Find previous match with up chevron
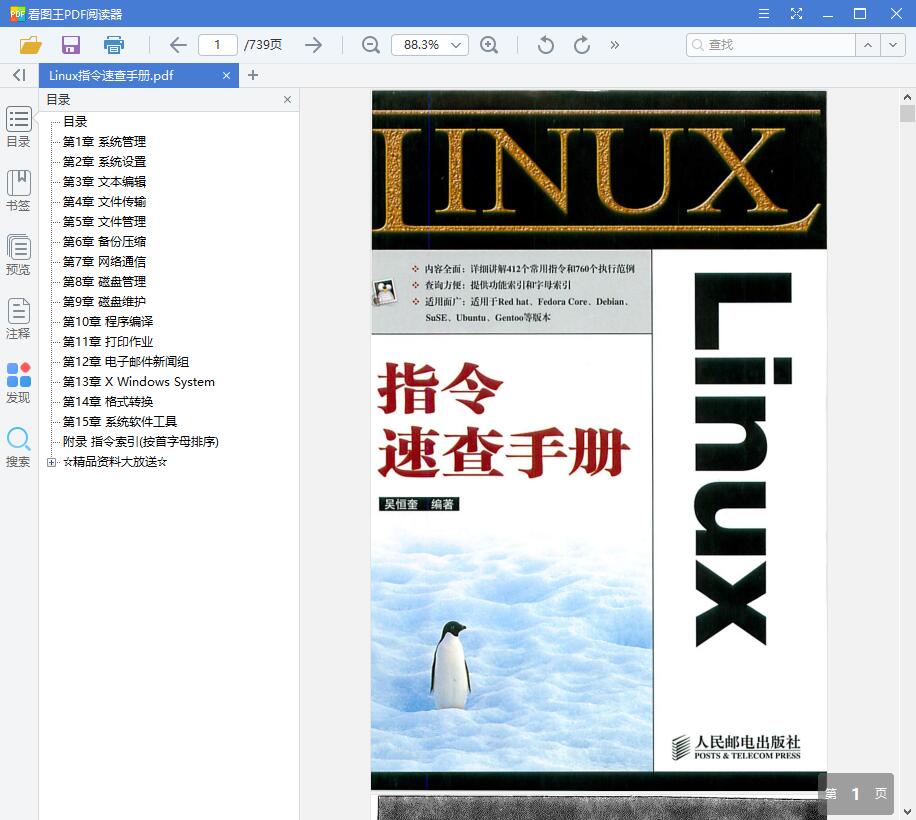Screen dimensions: 916x820 (868, 45)
